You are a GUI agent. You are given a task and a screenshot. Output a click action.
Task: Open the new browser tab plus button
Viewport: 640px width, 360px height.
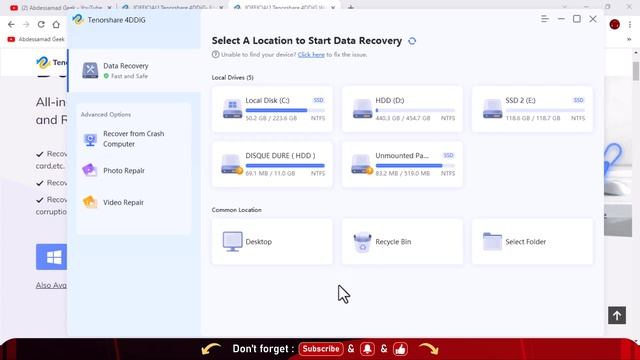pyautogui.click(x=351, y=7)
